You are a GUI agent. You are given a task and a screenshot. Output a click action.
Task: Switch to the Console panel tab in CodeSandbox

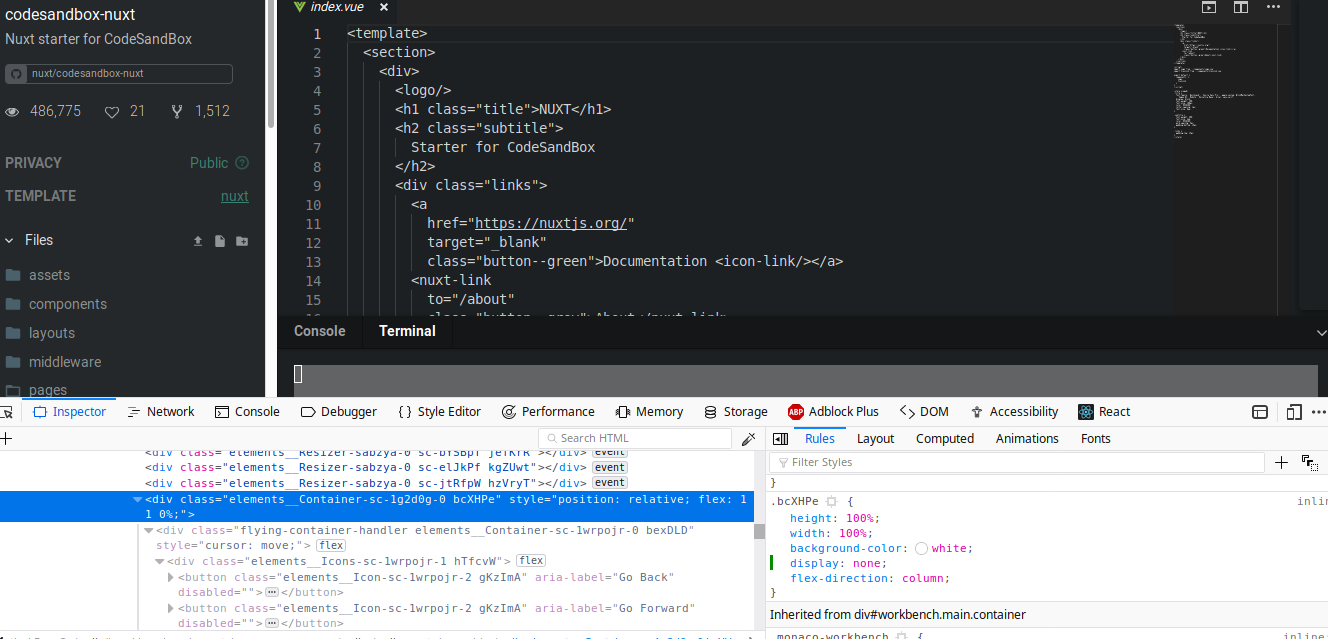(320, 331)
